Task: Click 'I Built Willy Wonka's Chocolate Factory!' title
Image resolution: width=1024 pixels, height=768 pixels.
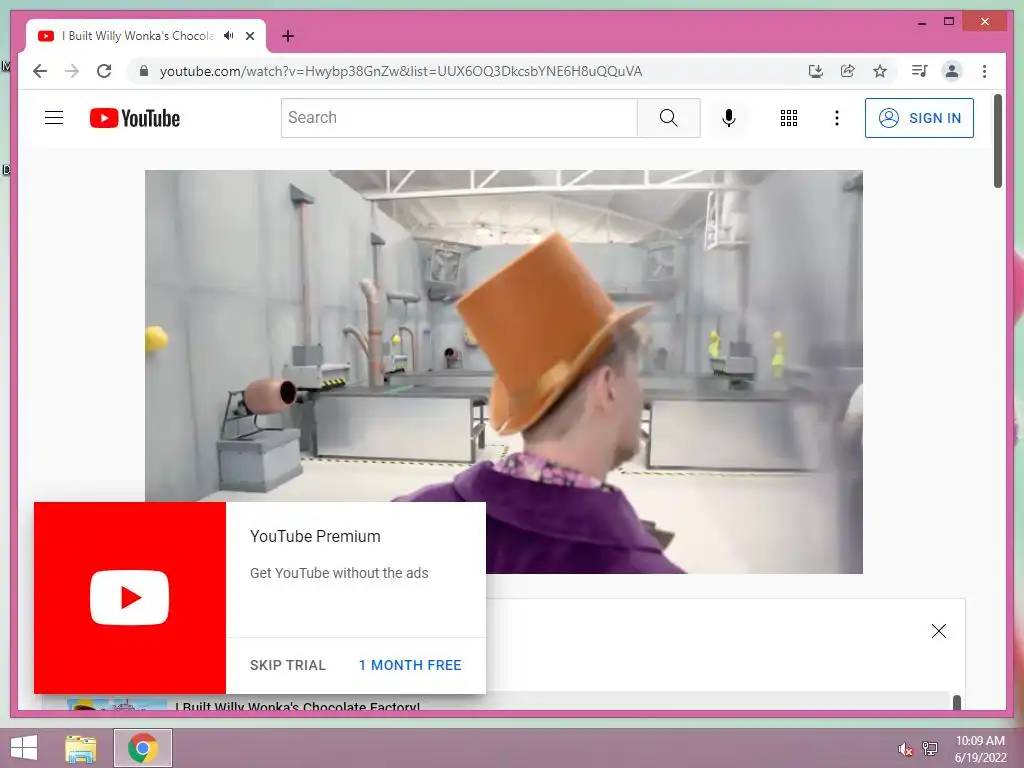Action: [x=298, y=706]
